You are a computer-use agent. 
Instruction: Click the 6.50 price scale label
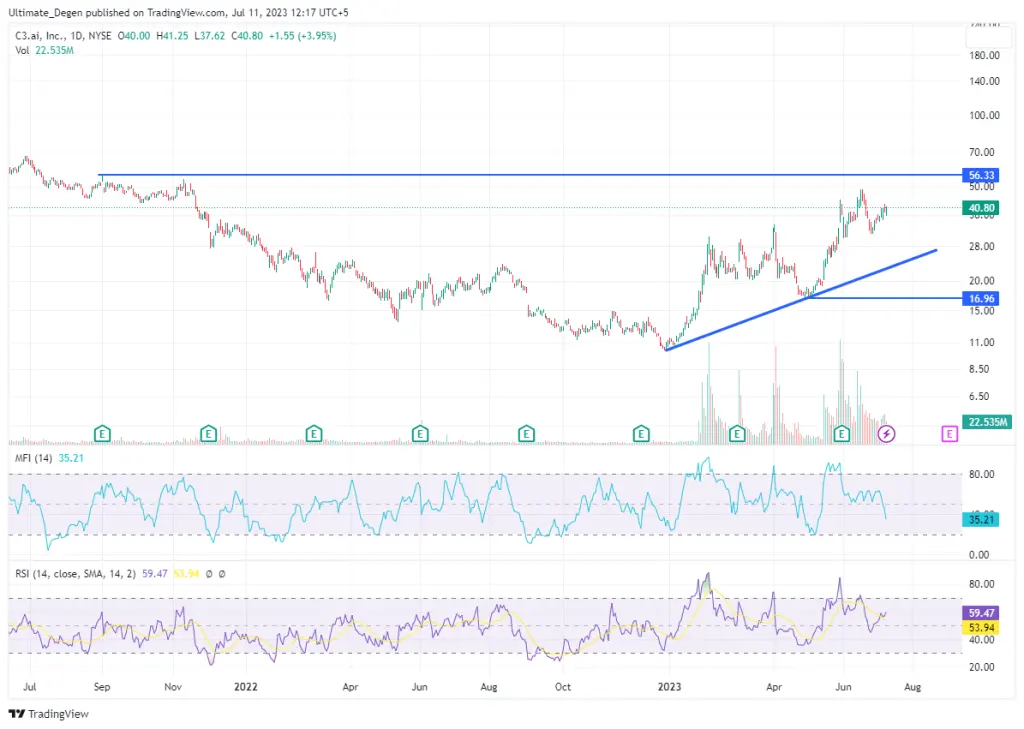click(979, 396)
